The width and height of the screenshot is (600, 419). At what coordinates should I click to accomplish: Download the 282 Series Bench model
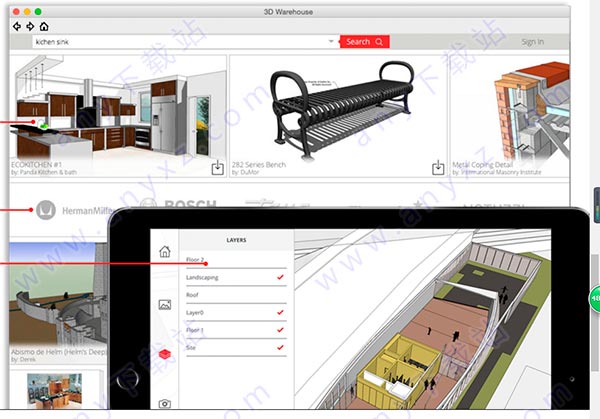(438, 168)
